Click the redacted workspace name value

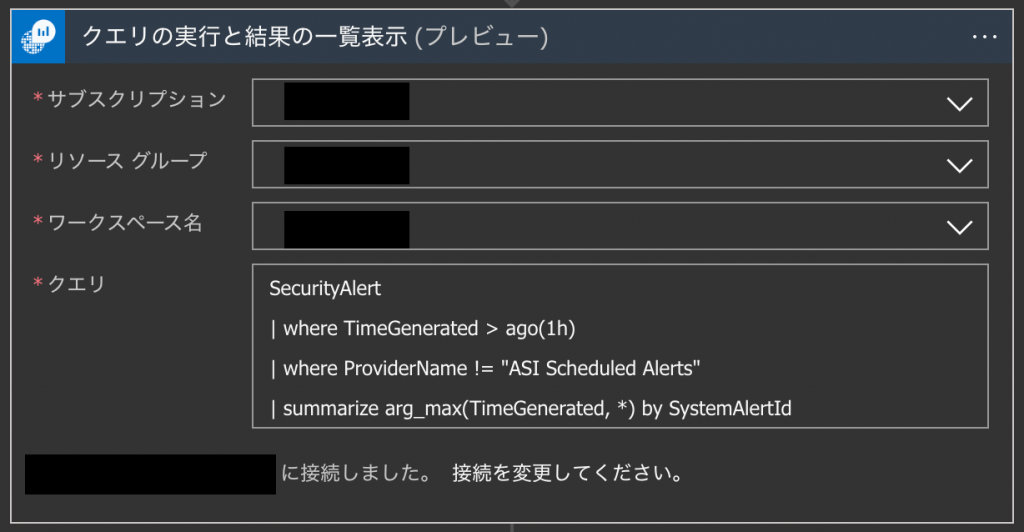point(347,229)
